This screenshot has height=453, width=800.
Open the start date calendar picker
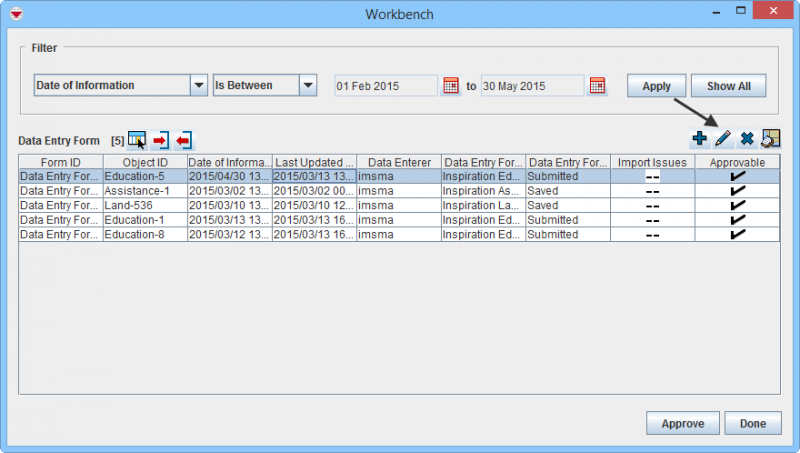click(x=450, y=86)
